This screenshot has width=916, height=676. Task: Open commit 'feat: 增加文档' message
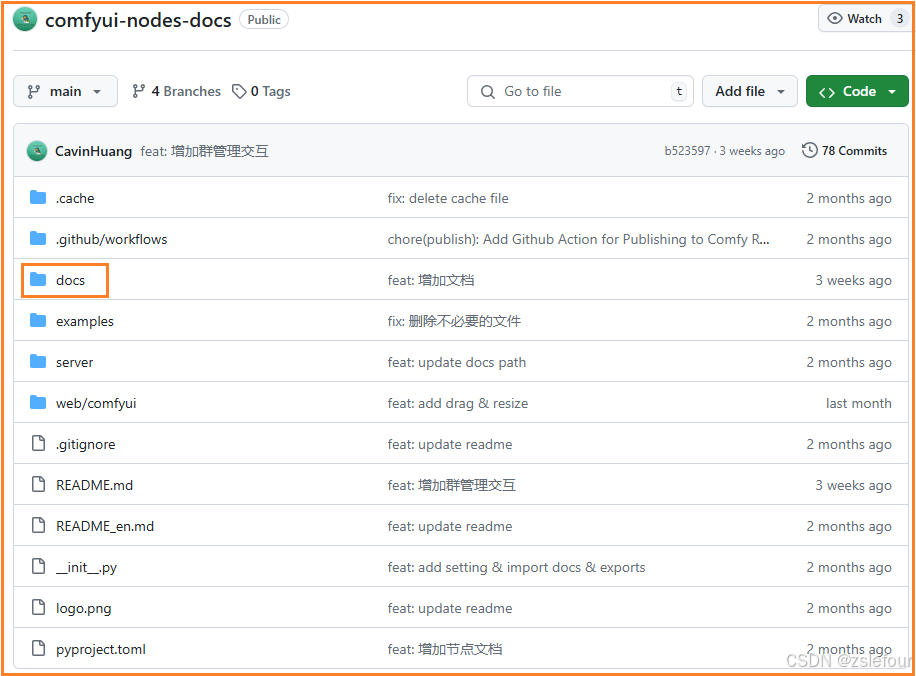[x=431, y=280]
